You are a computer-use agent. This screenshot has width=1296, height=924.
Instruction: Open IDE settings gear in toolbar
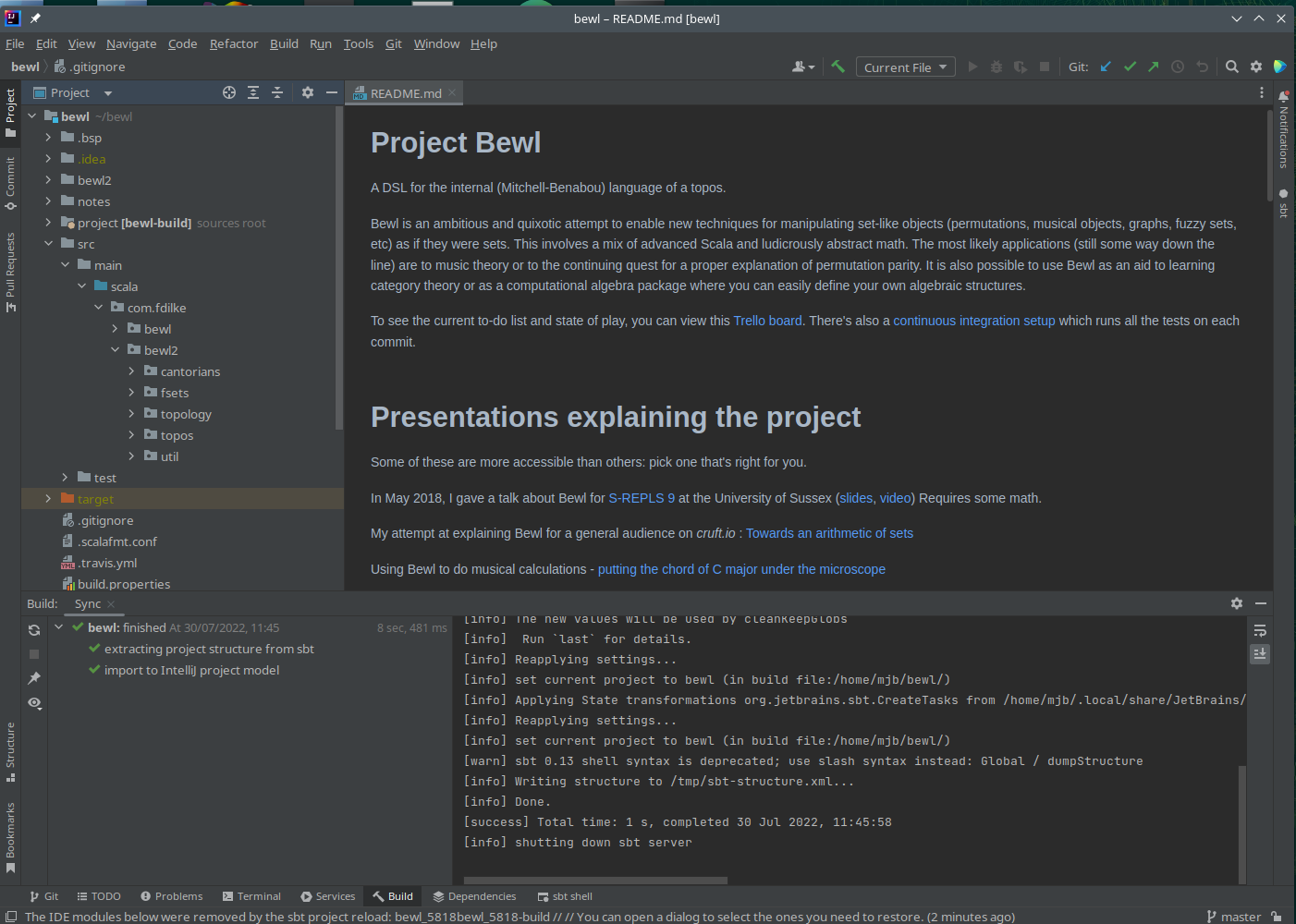coord(1256,67)
